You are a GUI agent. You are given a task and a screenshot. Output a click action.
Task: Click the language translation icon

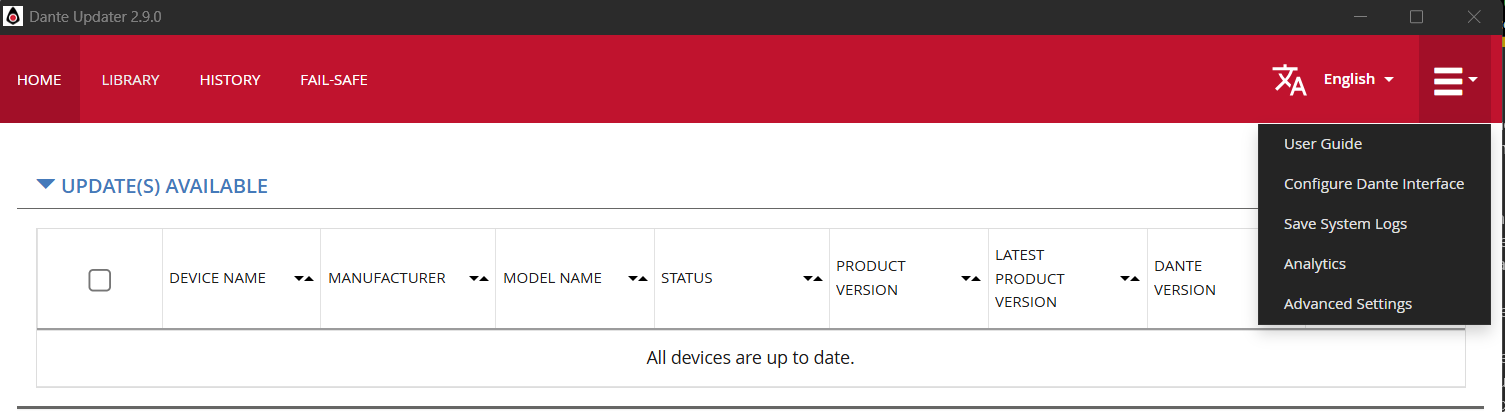point(1289,80)
